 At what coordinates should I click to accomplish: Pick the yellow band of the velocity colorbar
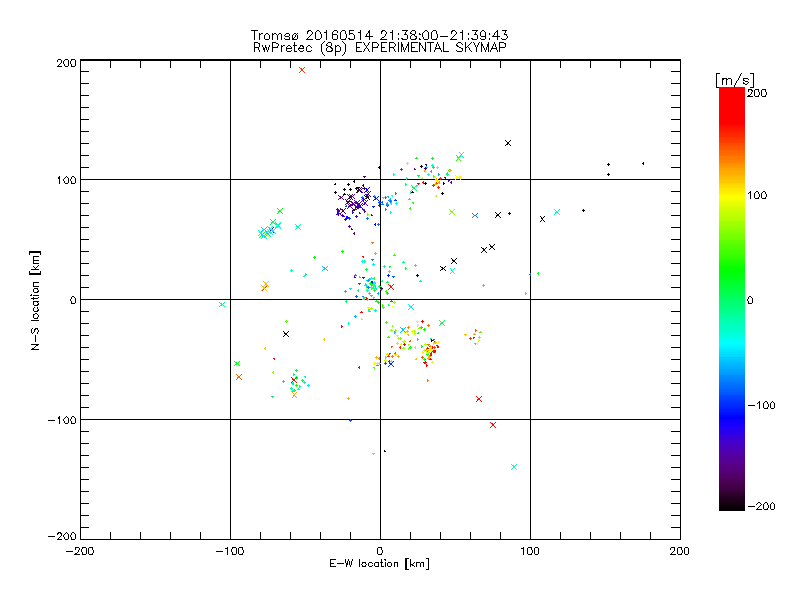tap(732, 196)
